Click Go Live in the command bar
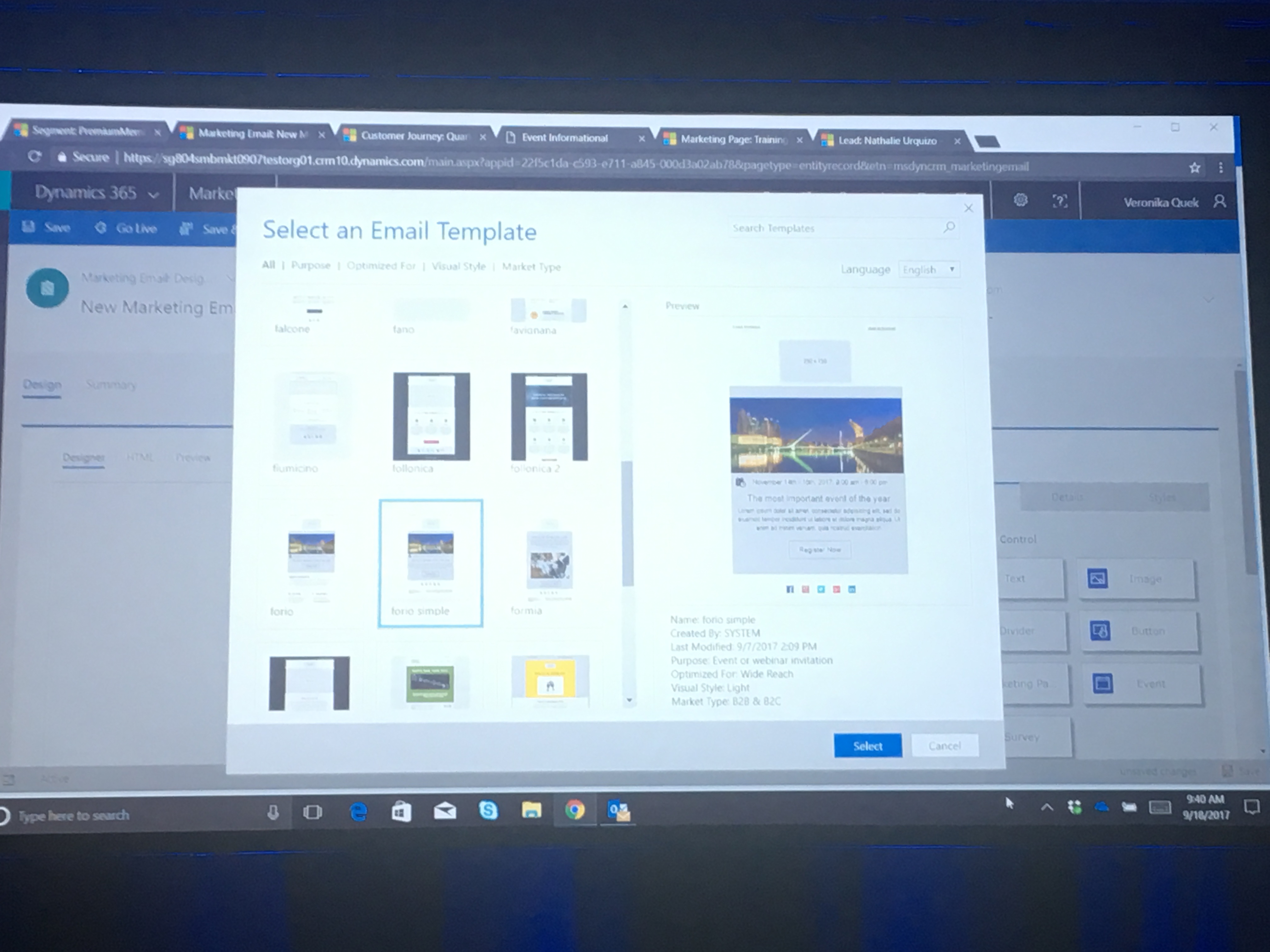The width and height of the screenshot is (1270, 952). (x=126, y=228)
